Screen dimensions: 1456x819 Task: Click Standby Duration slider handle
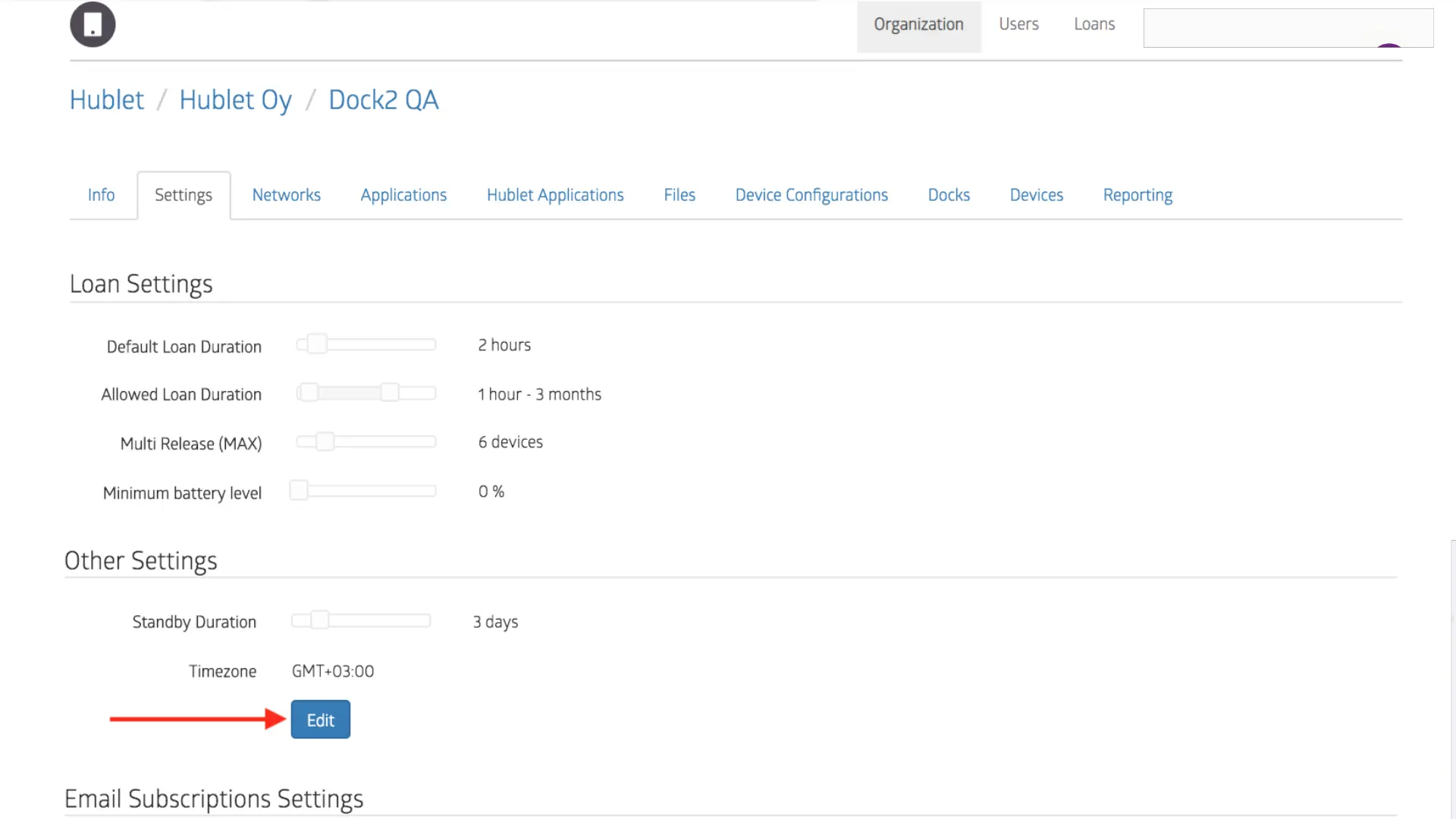[320, 620]
